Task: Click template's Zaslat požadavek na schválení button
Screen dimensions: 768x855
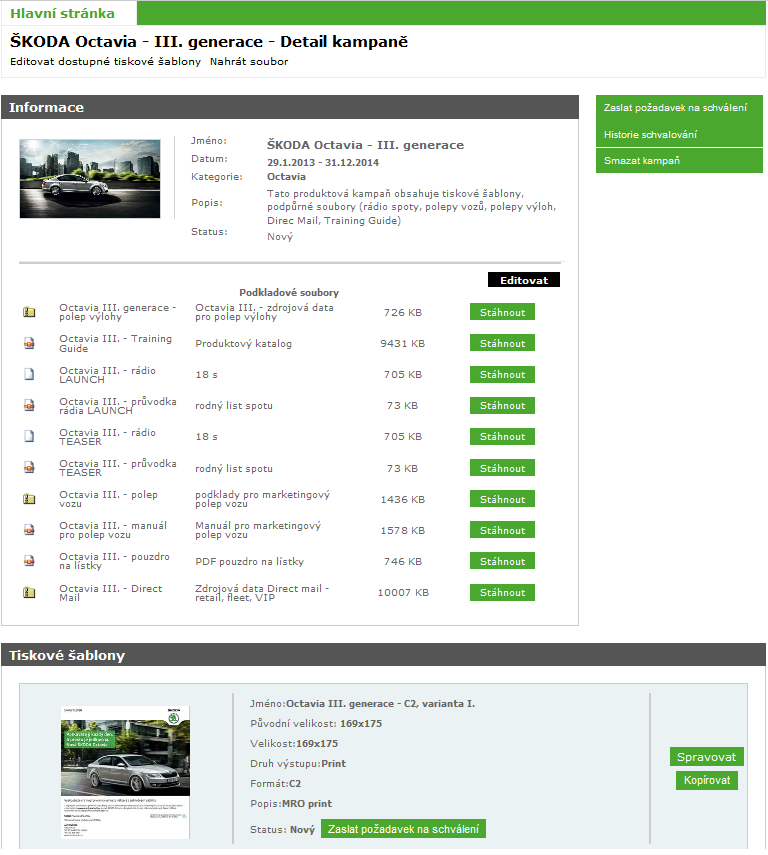Action: (x=403, y=829)
